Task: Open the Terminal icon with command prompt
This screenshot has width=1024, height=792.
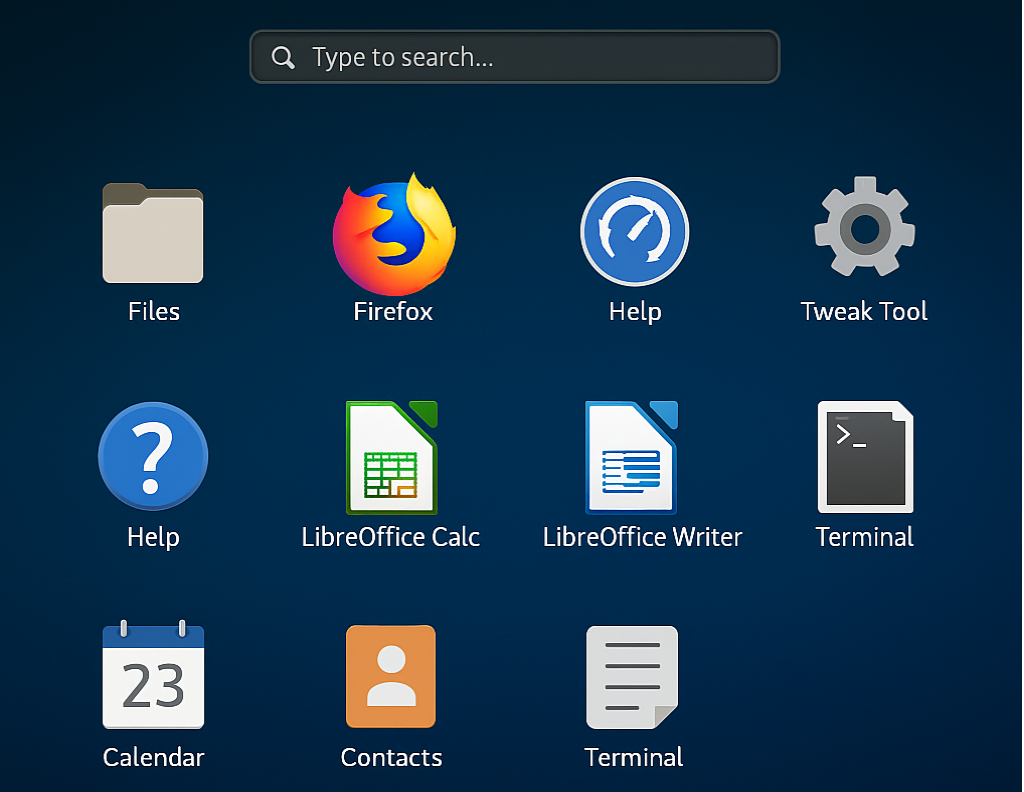Action: (865, 457)
